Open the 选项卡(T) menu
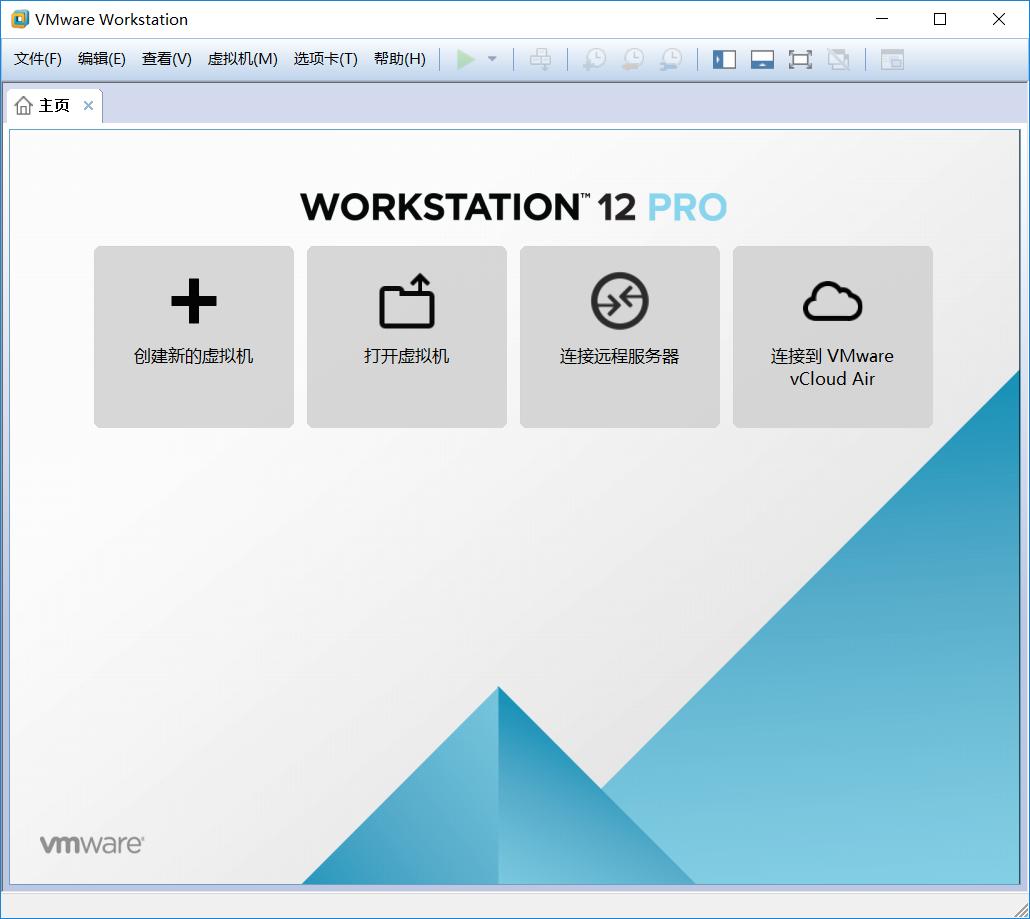Image resolution: width=1030 pixels, height=919 pixels. pos(325,59)
